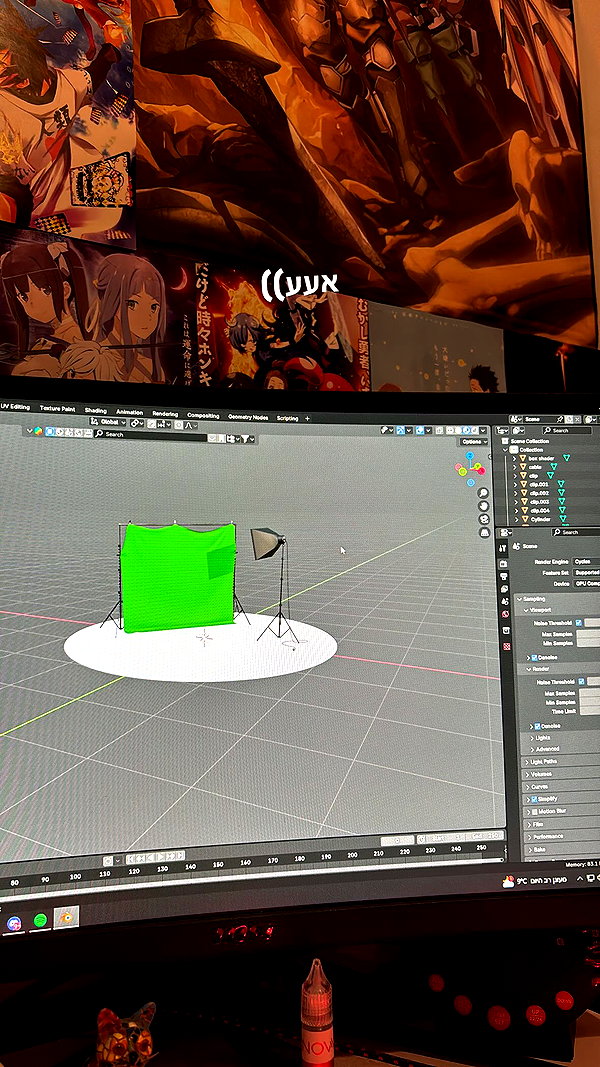Open the Tool properties tab icon
The image size is (600, 1067).
503,548
